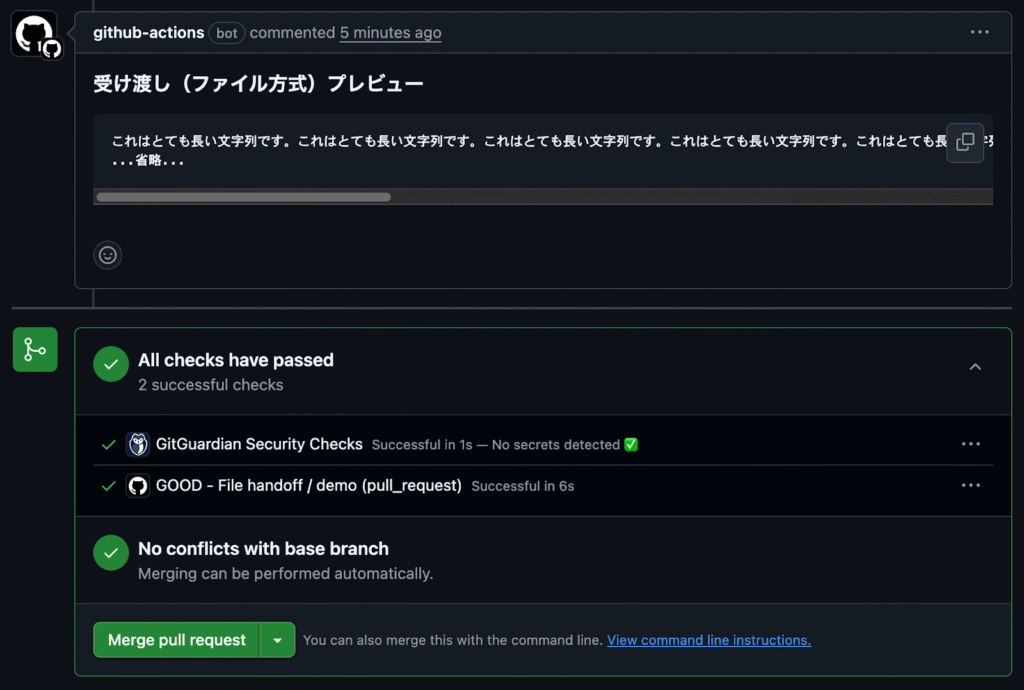The image size is (1024, 690).
Task: Click the green checkmark beside No conflicts
Action: click(111, 553)
